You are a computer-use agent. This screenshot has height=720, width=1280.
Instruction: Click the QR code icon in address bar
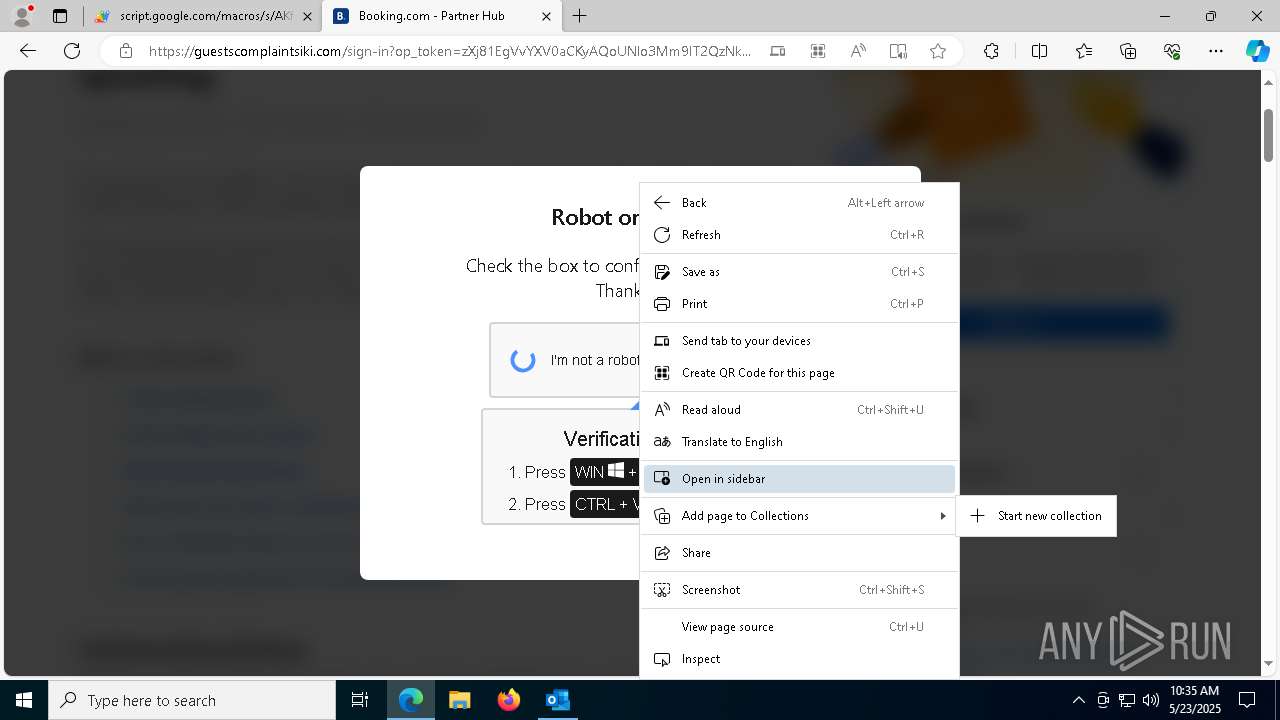818,51
